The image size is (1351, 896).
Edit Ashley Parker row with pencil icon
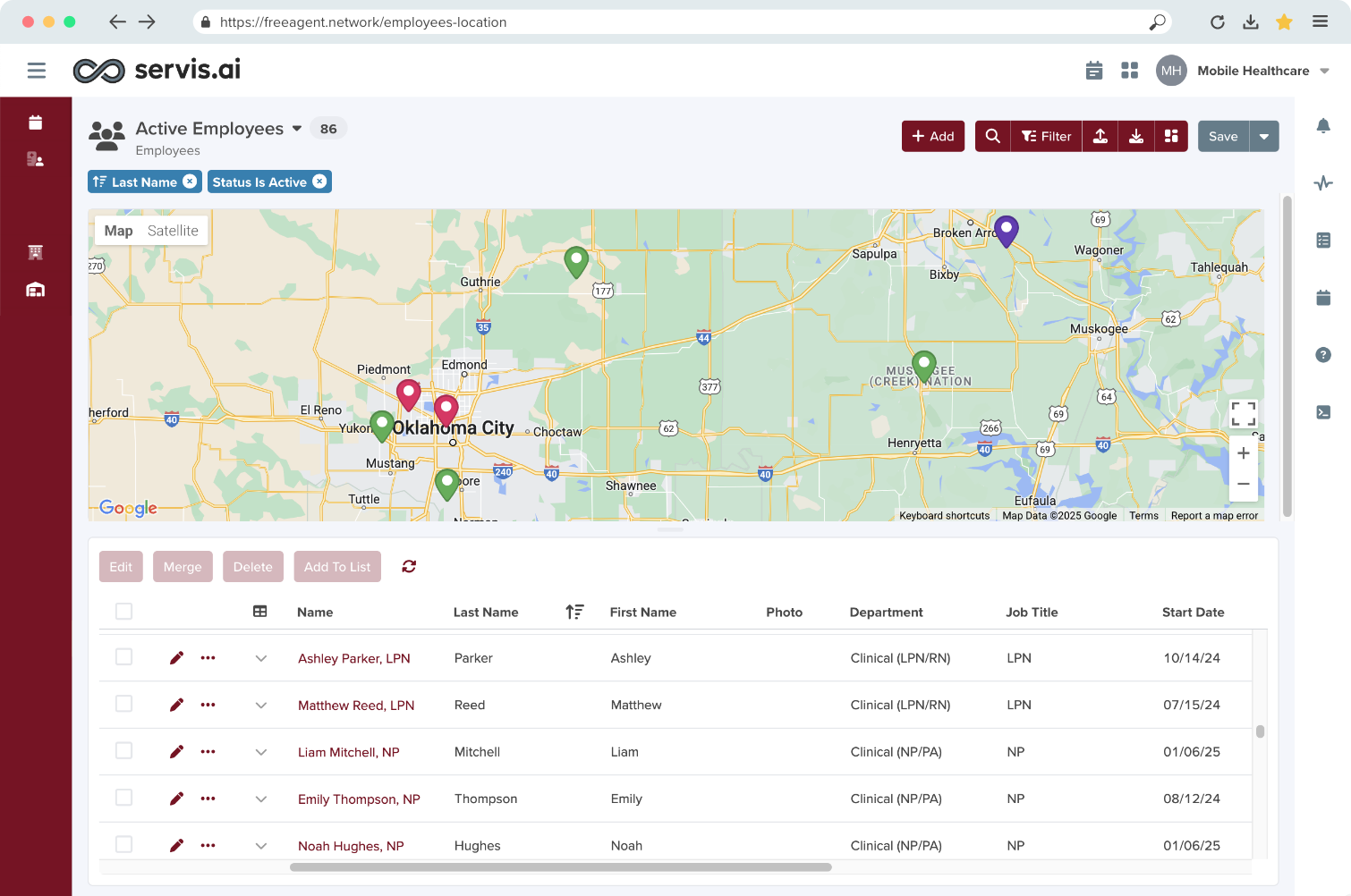pyautogui.click(x=176, y=658)
